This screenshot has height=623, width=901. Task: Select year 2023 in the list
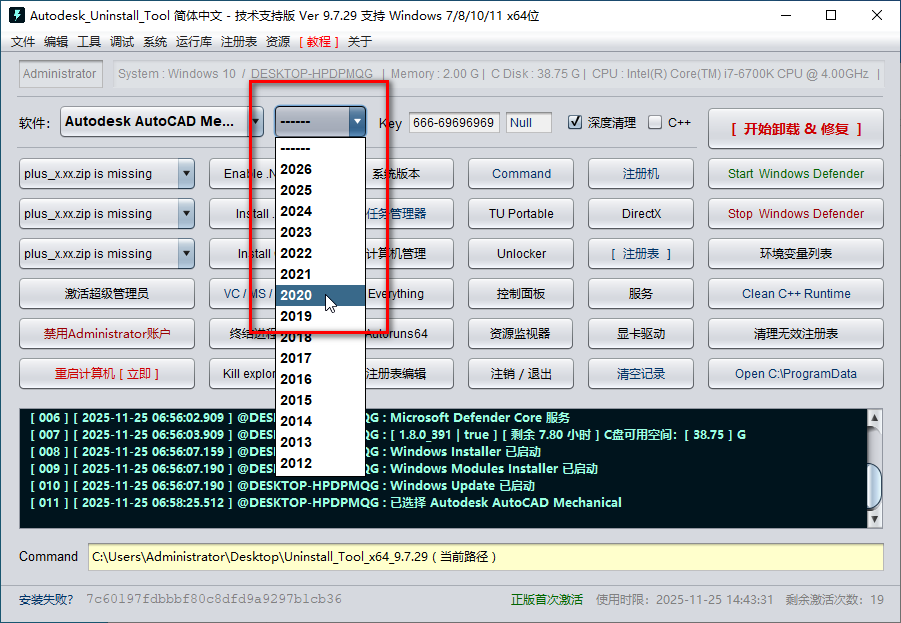[320, 232]
